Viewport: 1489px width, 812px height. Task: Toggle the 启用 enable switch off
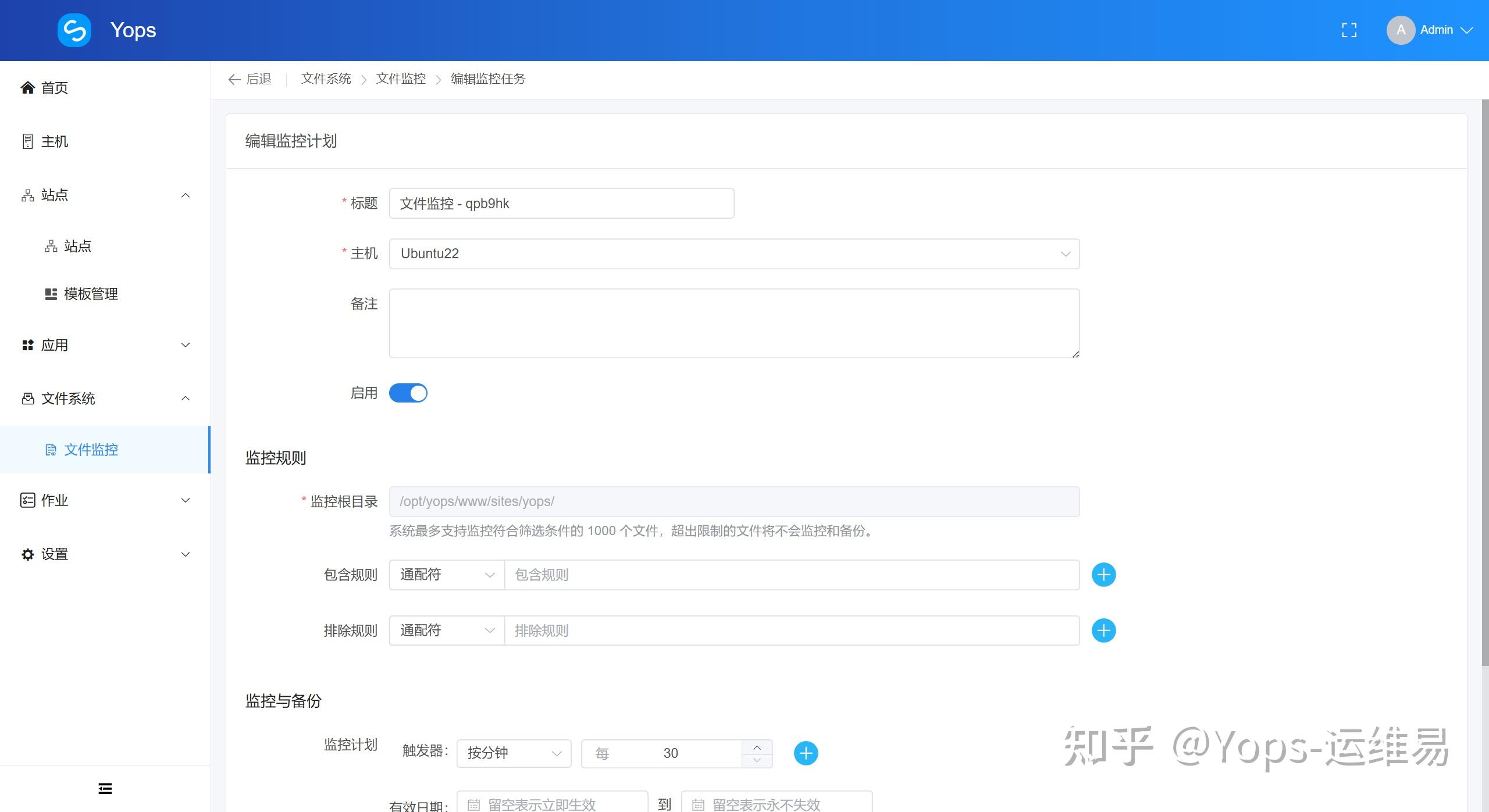click(408, 393)
